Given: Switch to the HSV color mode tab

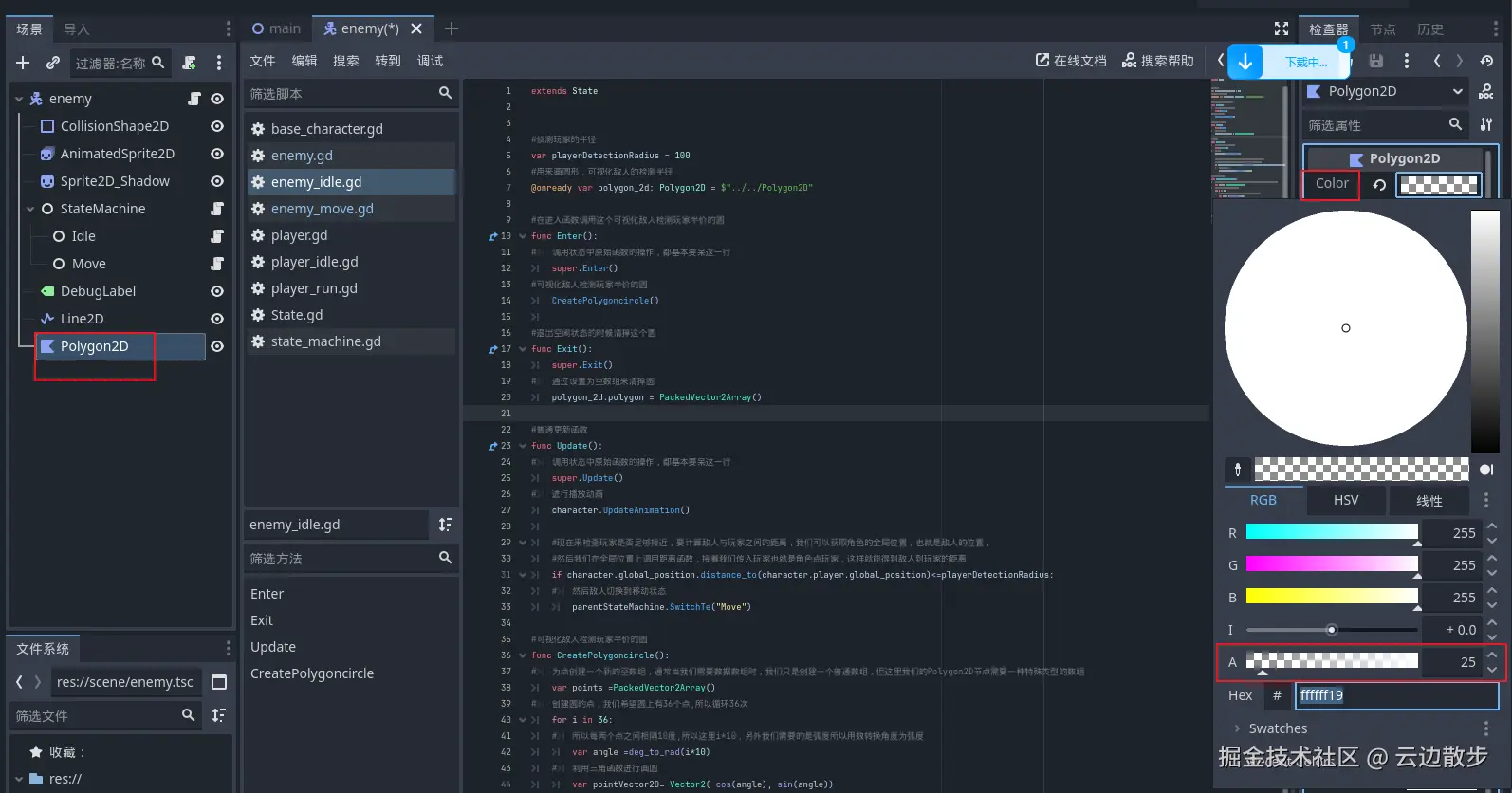Looking at the screenshot, I should point(1345,500).
